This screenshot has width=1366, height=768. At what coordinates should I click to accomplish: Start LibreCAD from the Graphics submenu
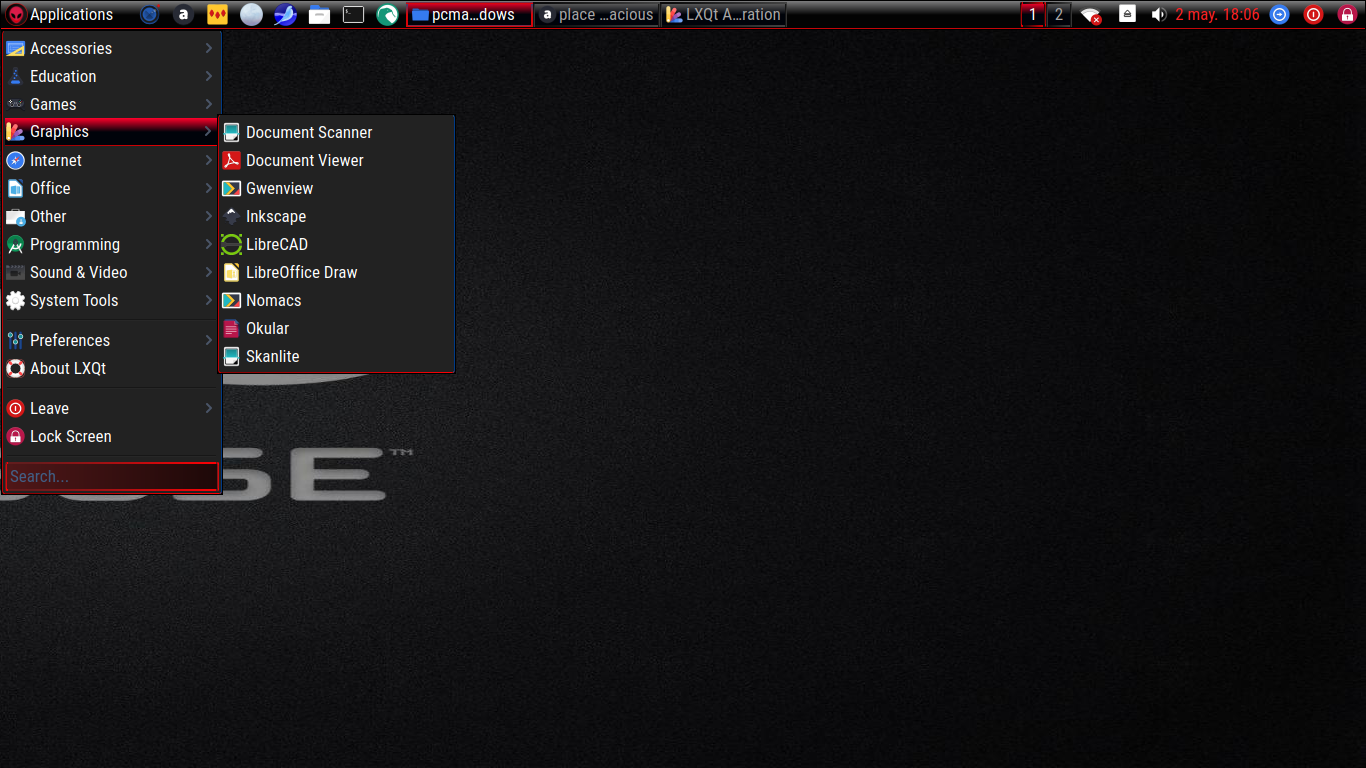(x=336, y=244)
